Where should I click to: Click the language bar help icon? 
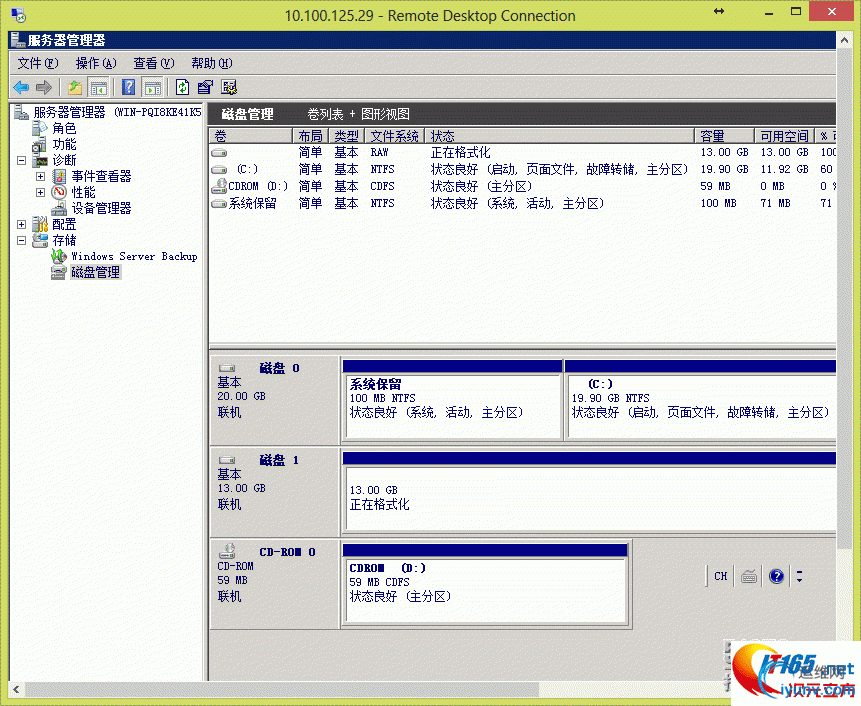(776, 576)
